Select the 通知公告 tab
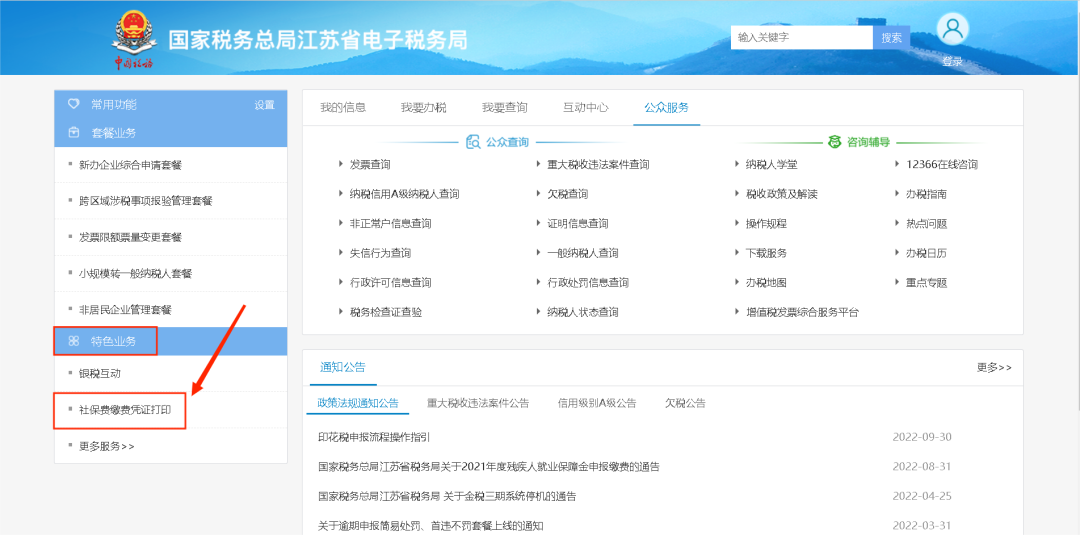 (x=343, y=366)
